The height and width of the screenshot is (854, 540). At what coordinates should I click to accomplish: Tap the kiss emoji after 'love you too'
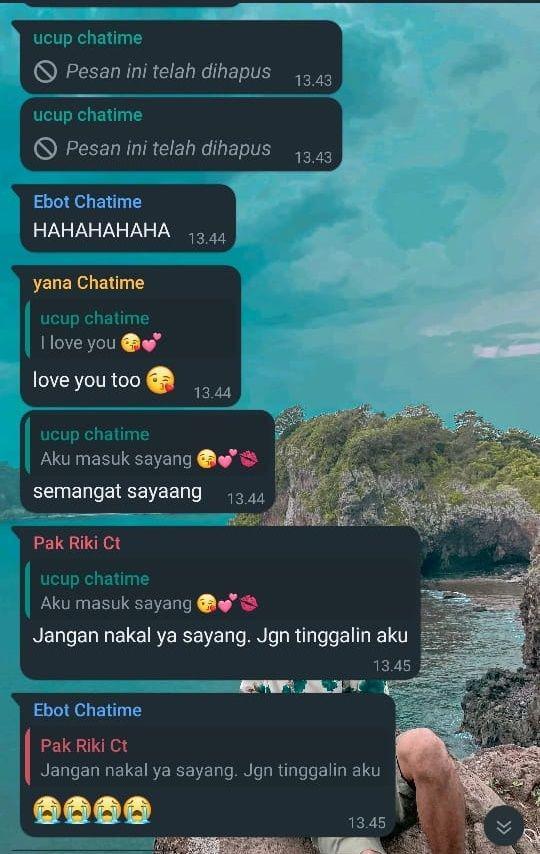[161, 380]
